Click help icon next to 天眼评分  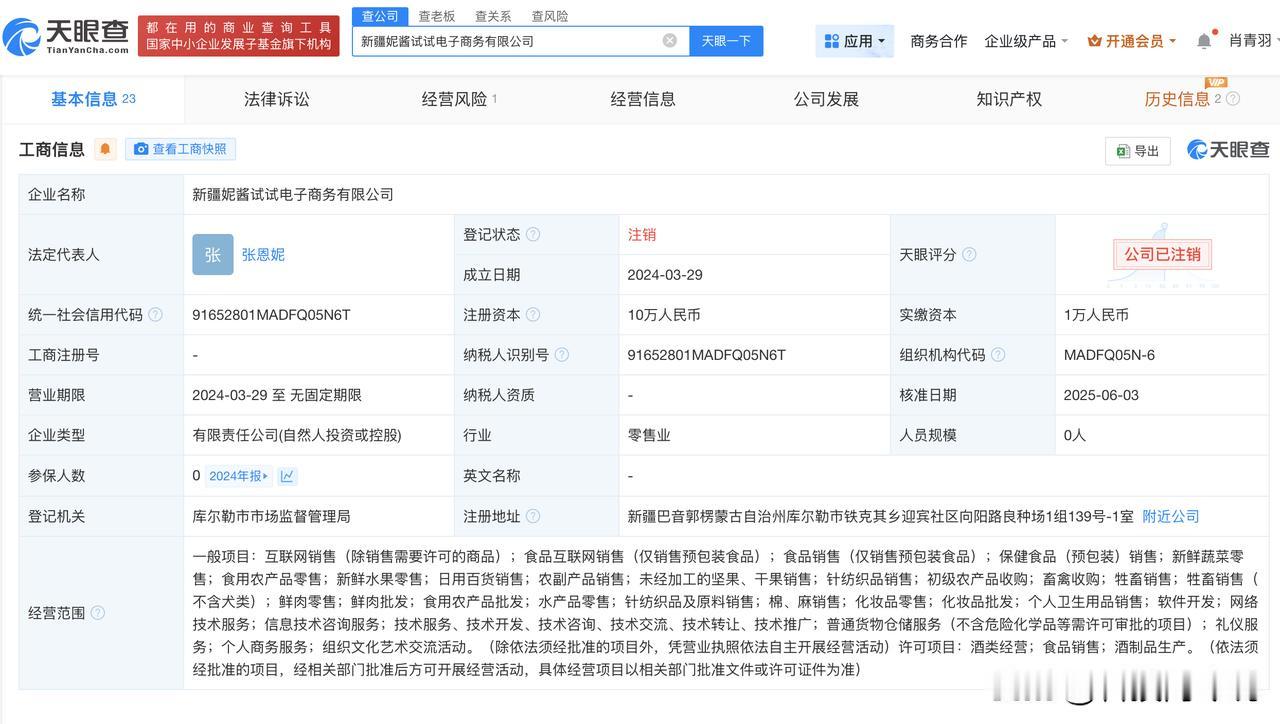(969, 255)
